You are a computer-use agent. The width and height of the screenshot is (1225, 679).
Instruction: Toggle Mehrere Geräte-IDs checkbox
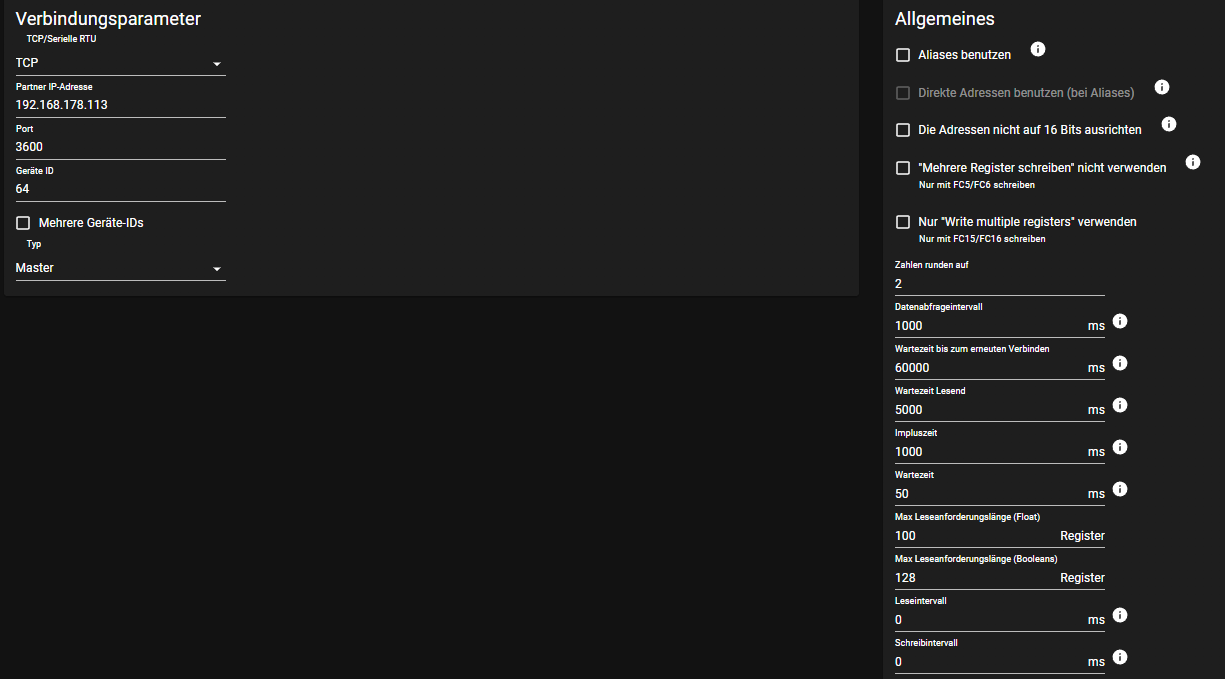[23, 223]
